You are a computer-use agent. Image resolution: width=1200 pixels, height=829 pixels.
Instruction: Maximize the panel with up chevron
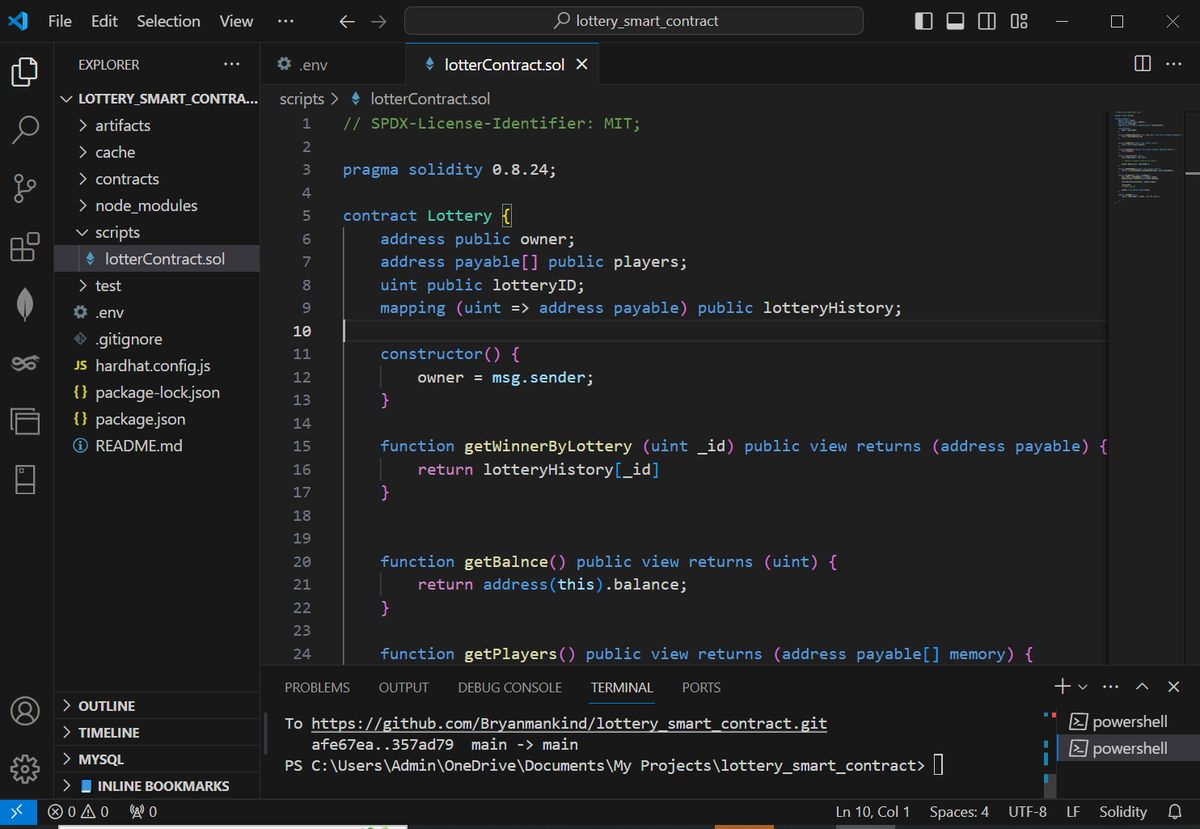(x=1142, y=686)
